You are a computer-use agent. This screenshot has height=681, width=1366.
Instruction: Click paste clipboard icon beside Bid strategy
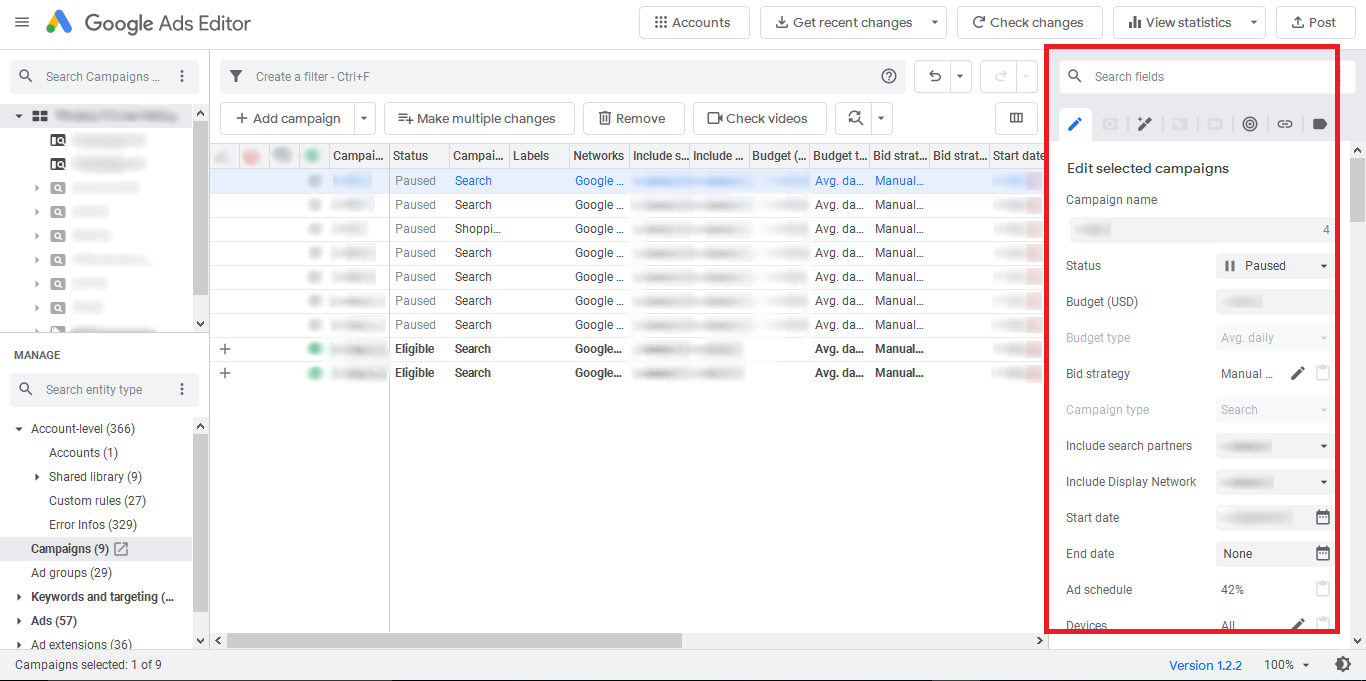coord(1323,373)
